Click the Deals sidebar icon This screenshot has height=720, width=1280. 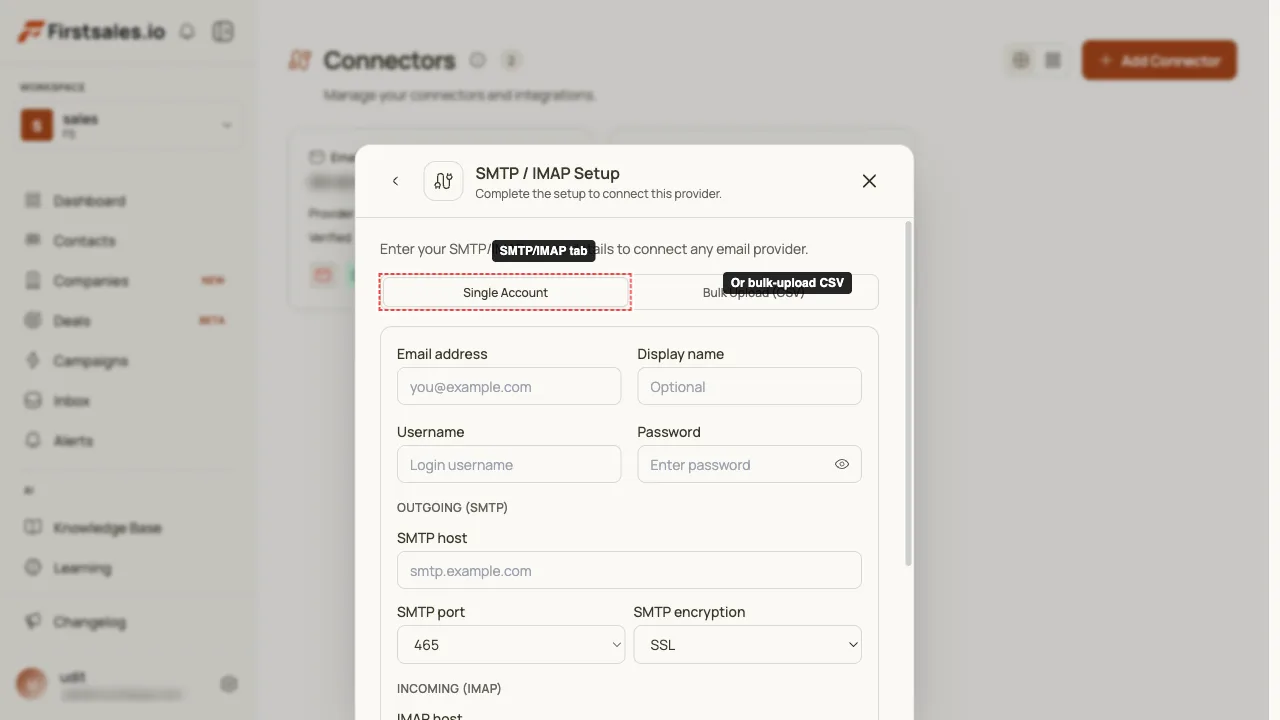click(x=33, y=321)
